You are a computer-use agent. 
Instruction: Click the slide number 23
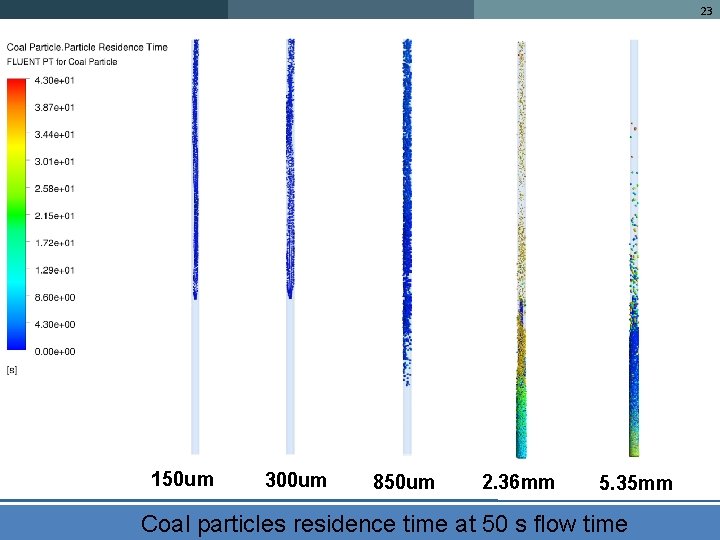click(x=706, y=11)
